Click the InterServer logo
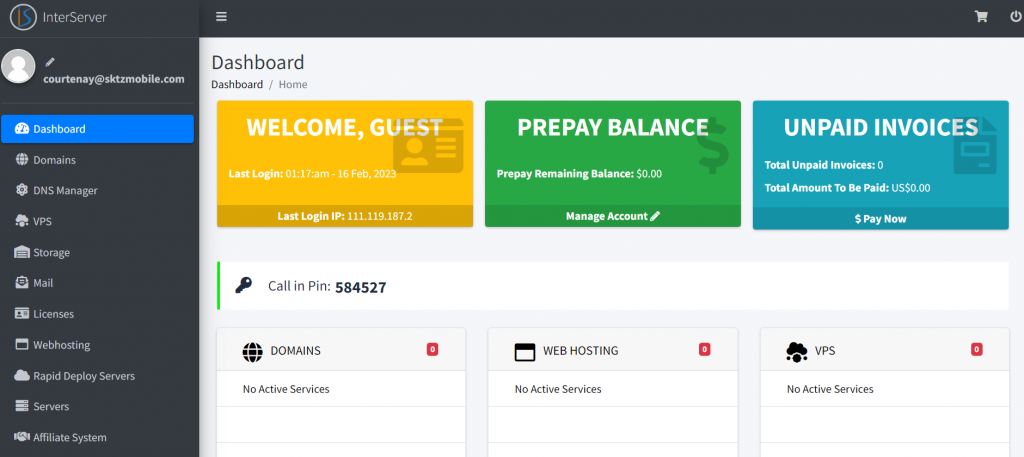 click(58, 18)
